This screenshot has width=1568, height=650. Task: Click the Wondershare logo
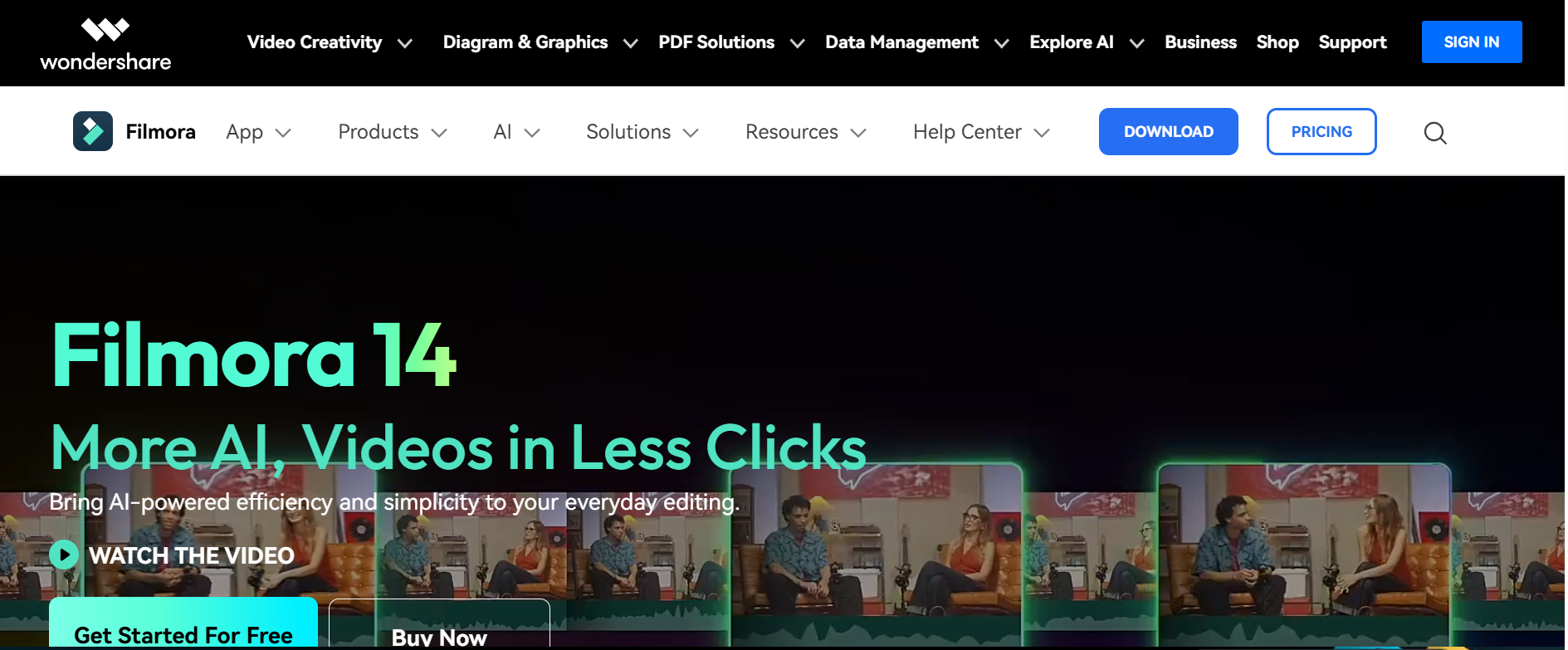105,44
